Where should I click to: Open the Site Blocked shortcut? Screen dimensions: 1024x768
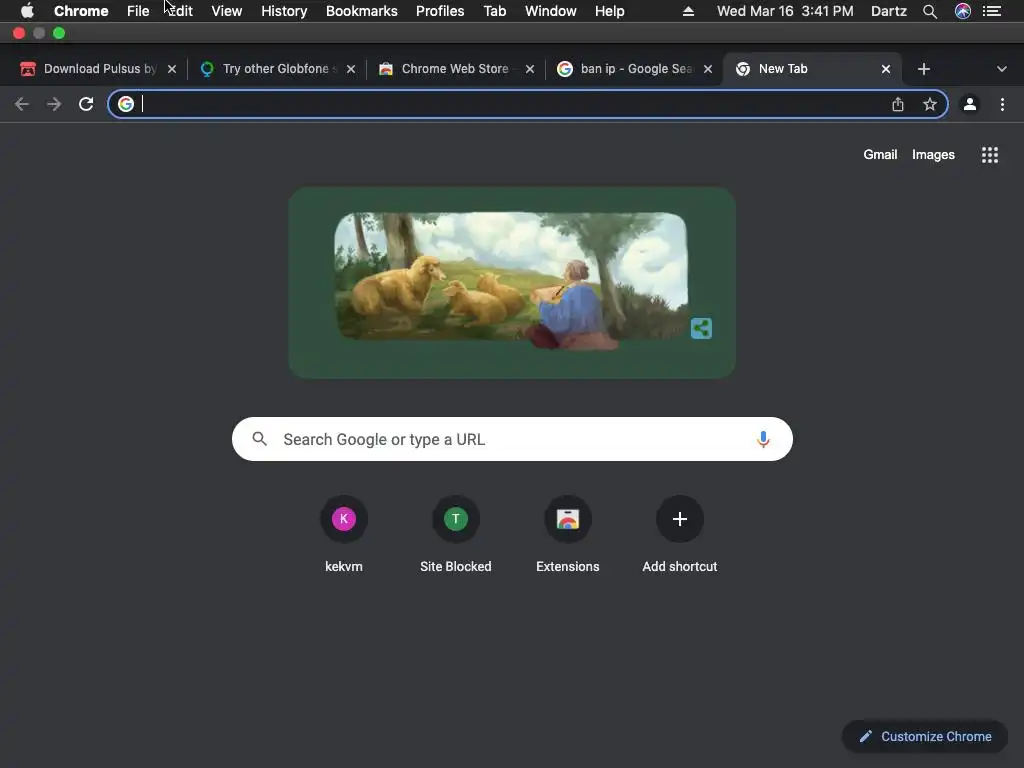[x=456, y=536]
